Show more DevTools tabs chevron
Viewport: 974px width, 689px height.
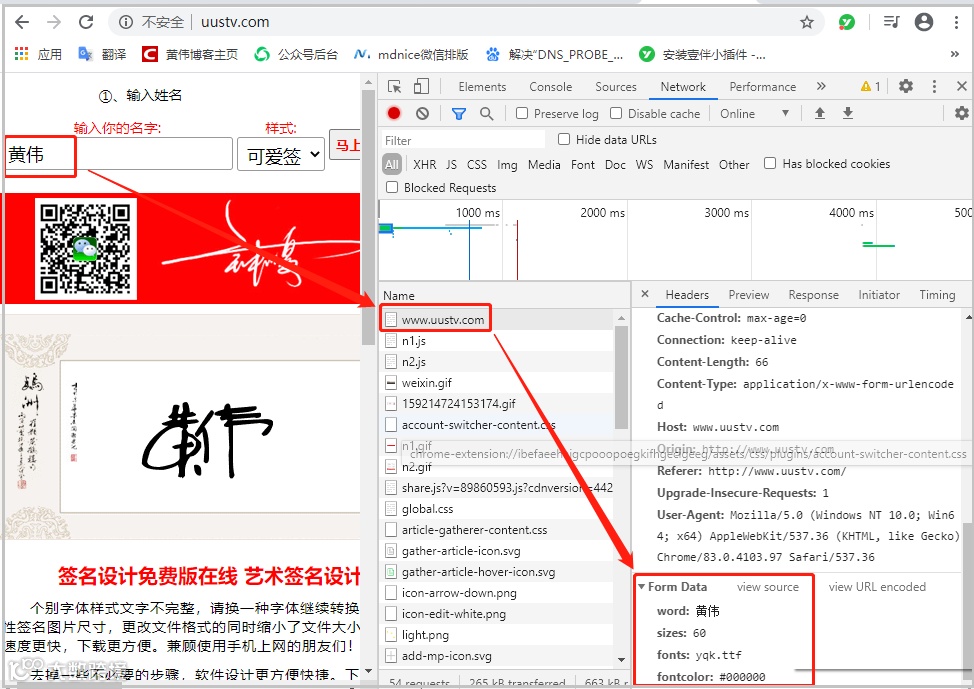821,86
